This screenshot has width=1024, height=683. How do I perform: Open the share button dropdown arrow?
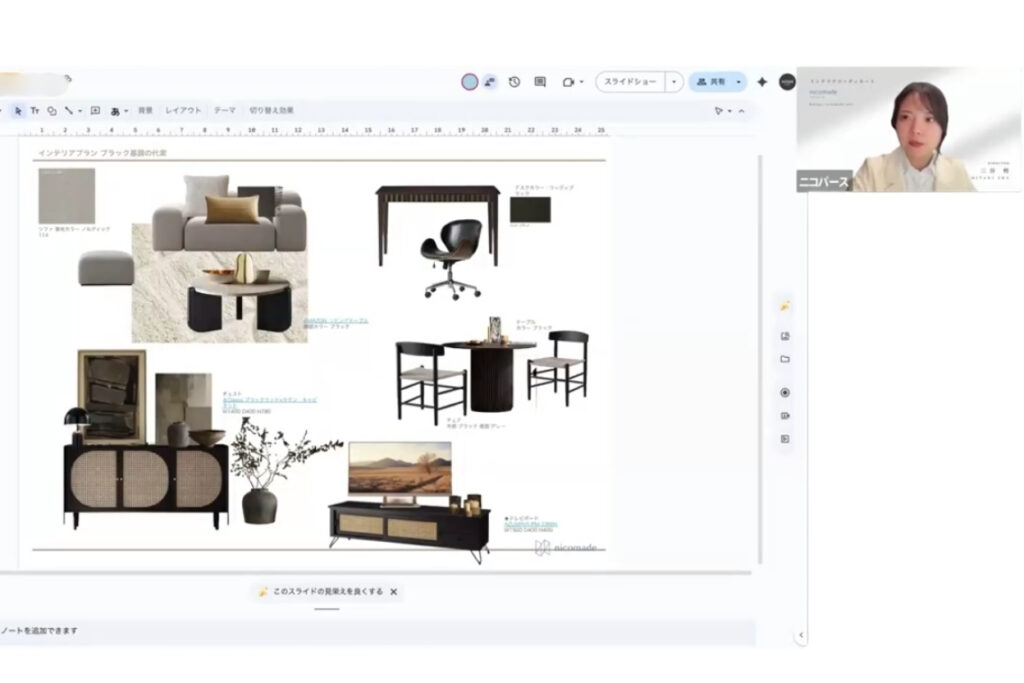coord(738,82)
